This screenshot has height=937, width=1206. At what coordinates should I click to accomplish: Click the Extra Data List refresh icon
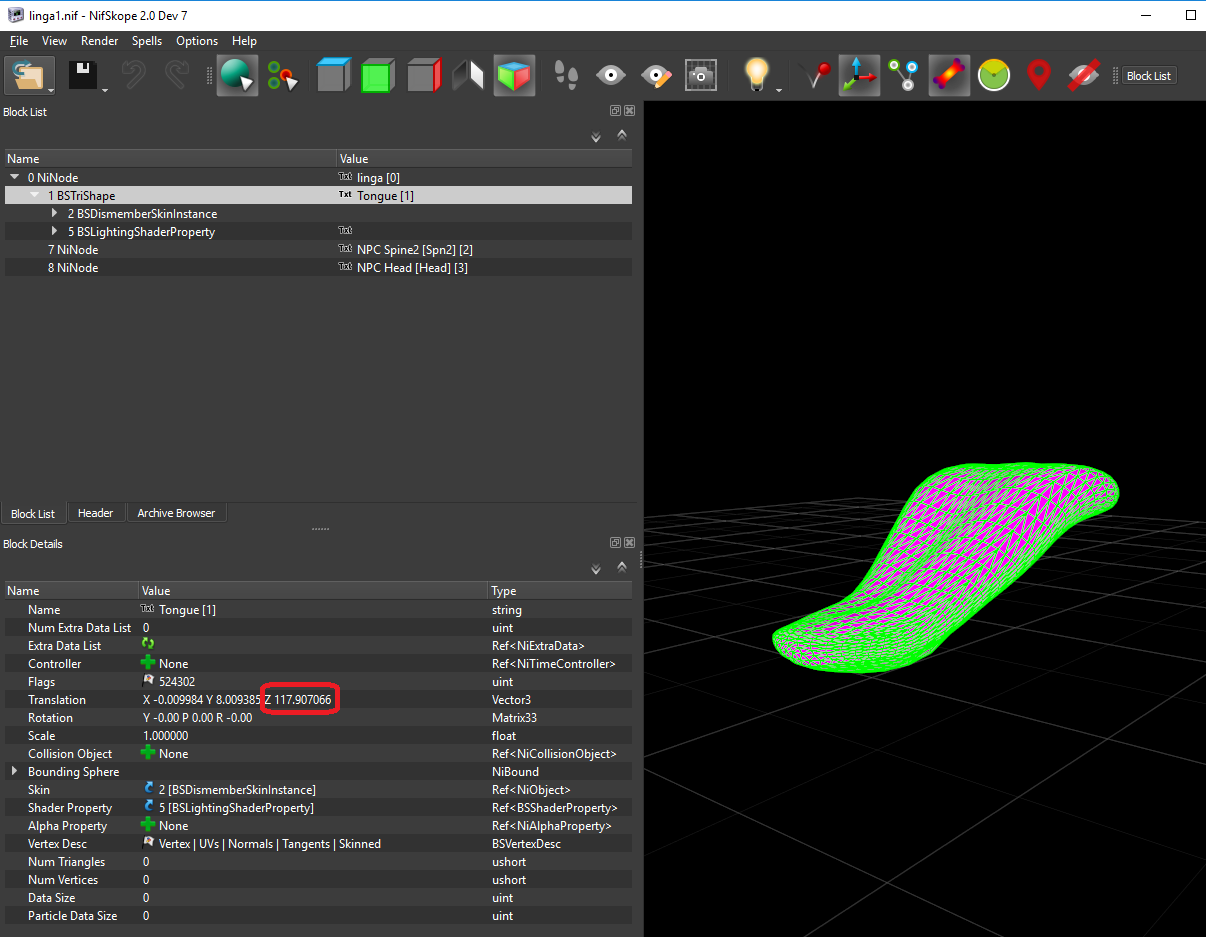click(x=149, y=644)
